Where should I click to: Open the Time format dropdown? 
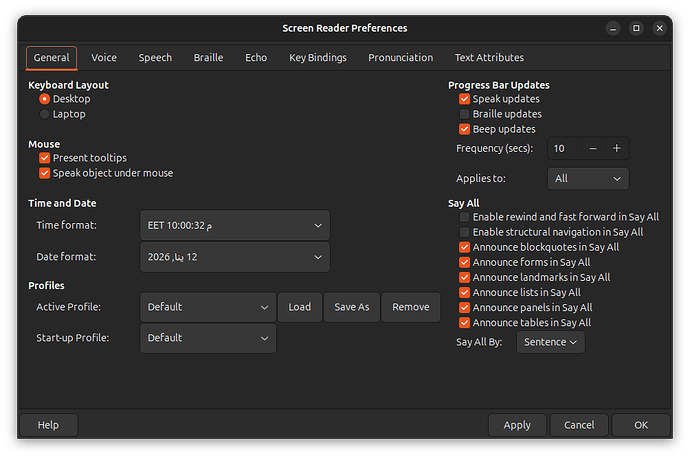coord(234,225)
